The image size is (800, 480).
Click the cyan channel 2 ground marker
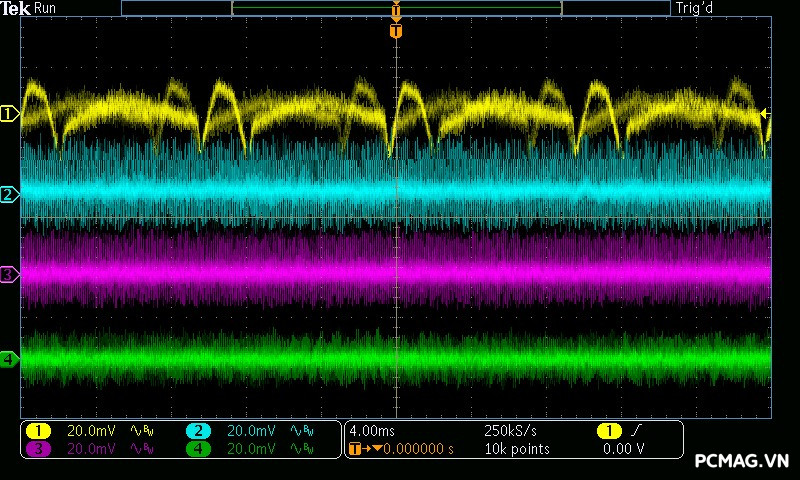point(10,194)
